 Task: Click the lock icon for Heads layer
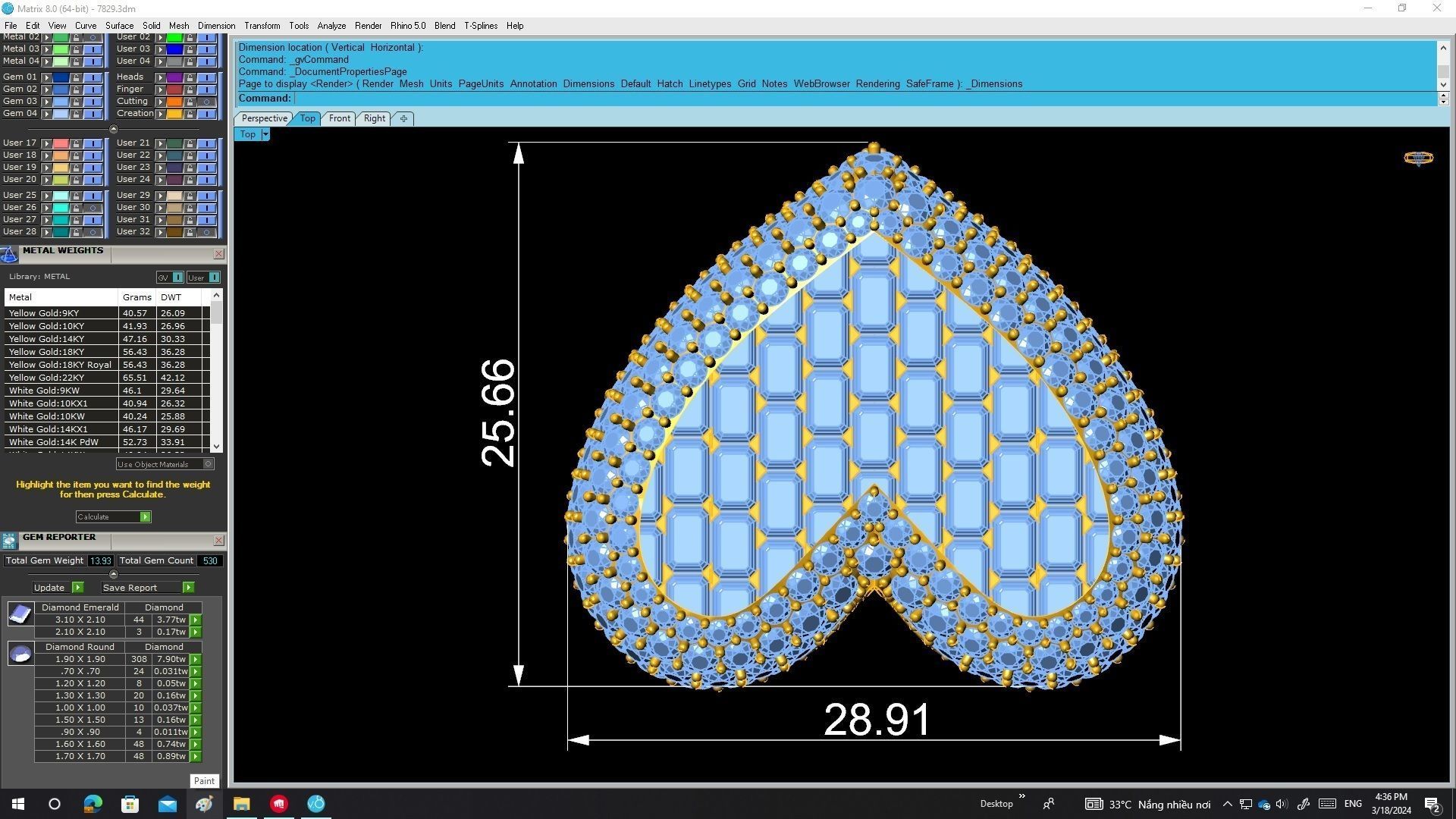pyautogui.click(x=190, y=77)
